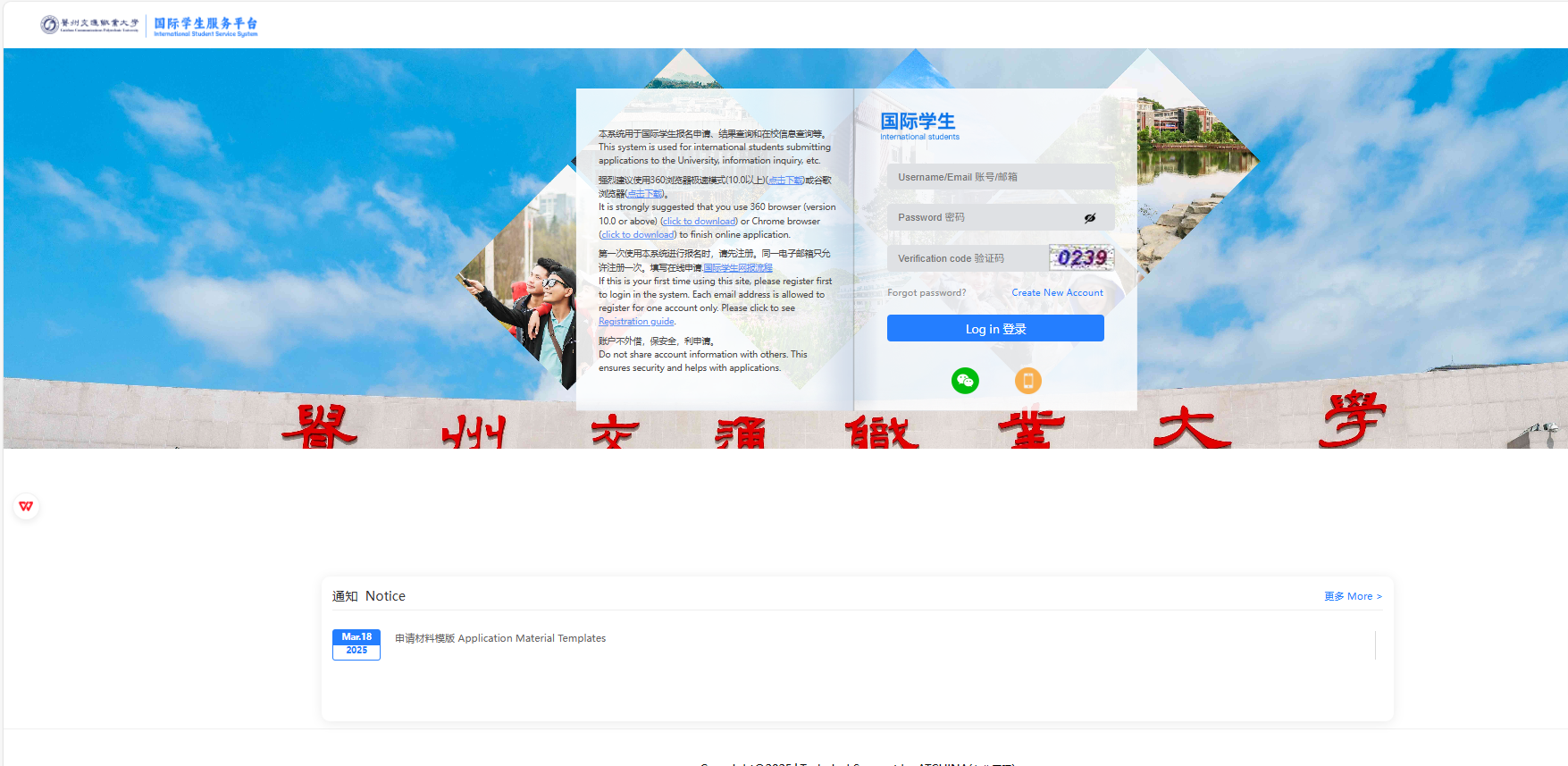
Task: Open the Create New Account link
Action: pos(1057,293)
